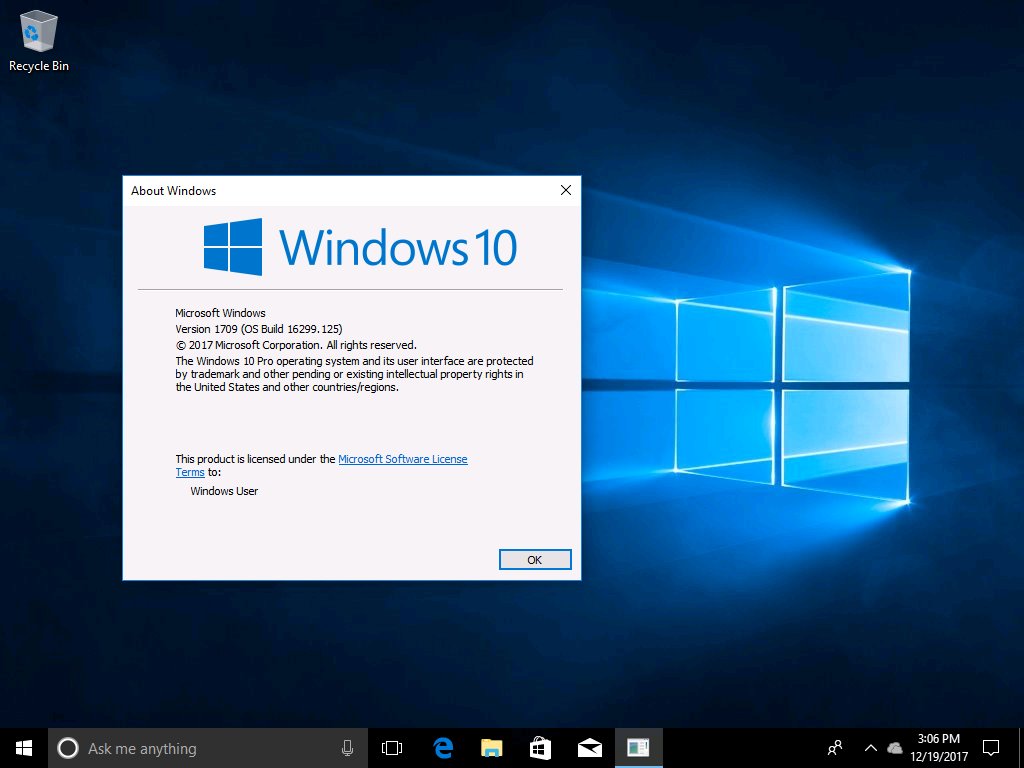Screen dimensions: 1024x768
Task: Click the '© 2017 Microsoft Corporation' line
Action: click(x=296, y=345)
